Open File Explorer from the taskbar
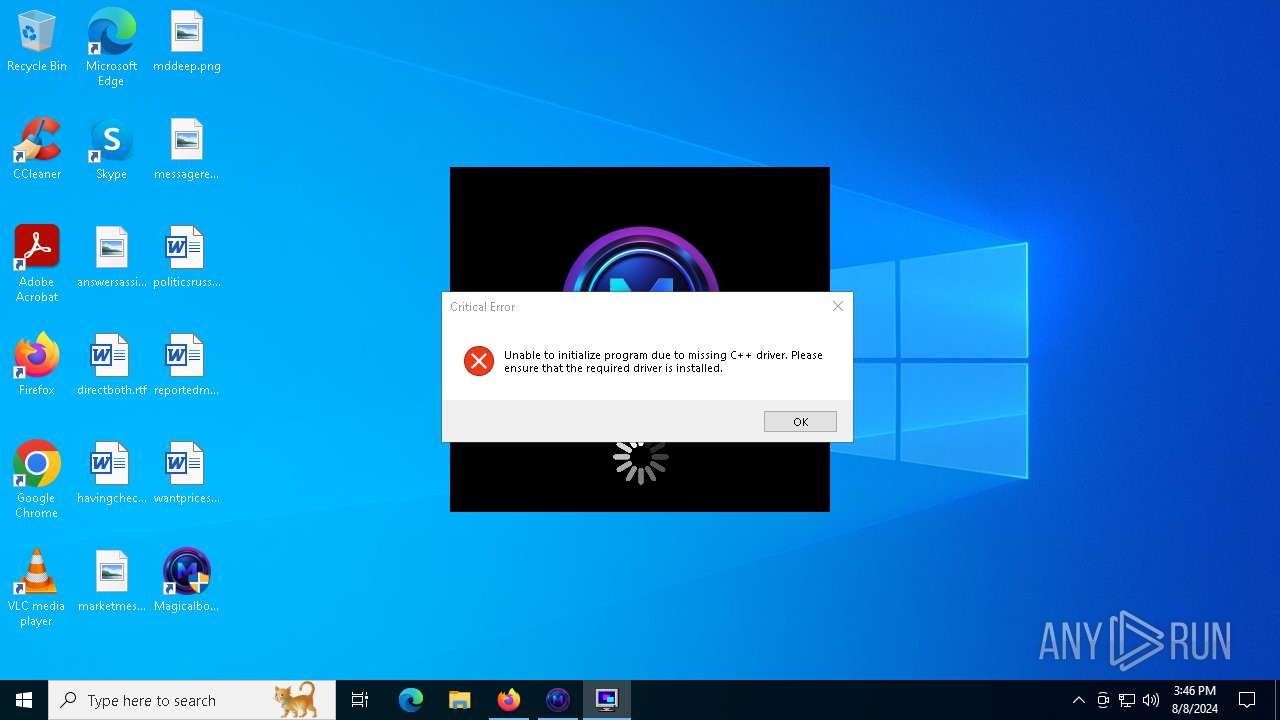The width and height of the screenshot is (1280, 720). pyautogui.click(x=460, y=700)
